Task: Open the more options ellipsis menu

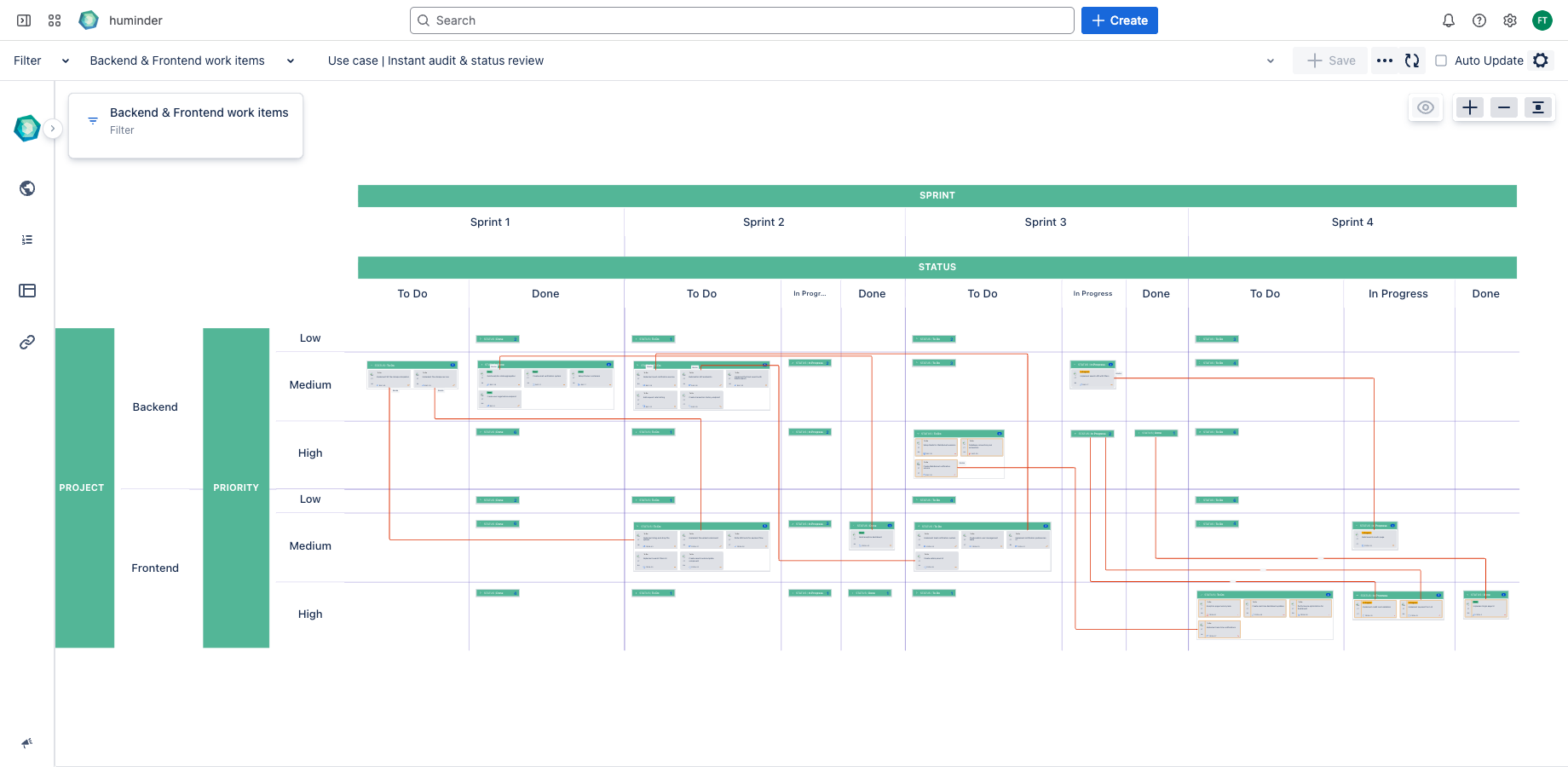Action: pos(1385,61)
